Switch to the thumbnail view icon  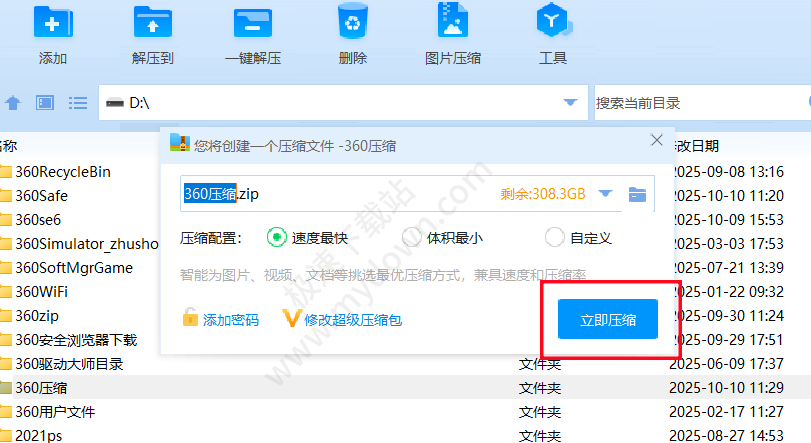pyautogui.click(x=45, y=103)
